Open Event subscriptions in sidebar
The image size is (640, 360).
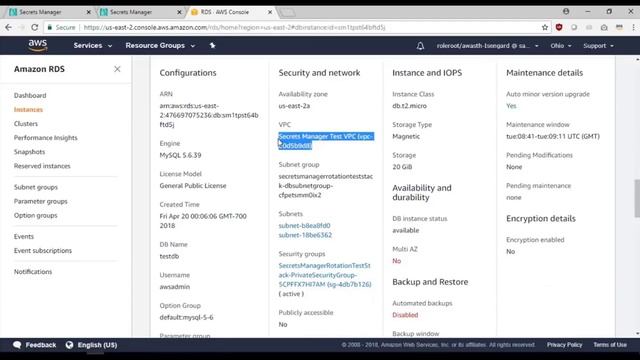pyautogui.click(x=43, y=250)
